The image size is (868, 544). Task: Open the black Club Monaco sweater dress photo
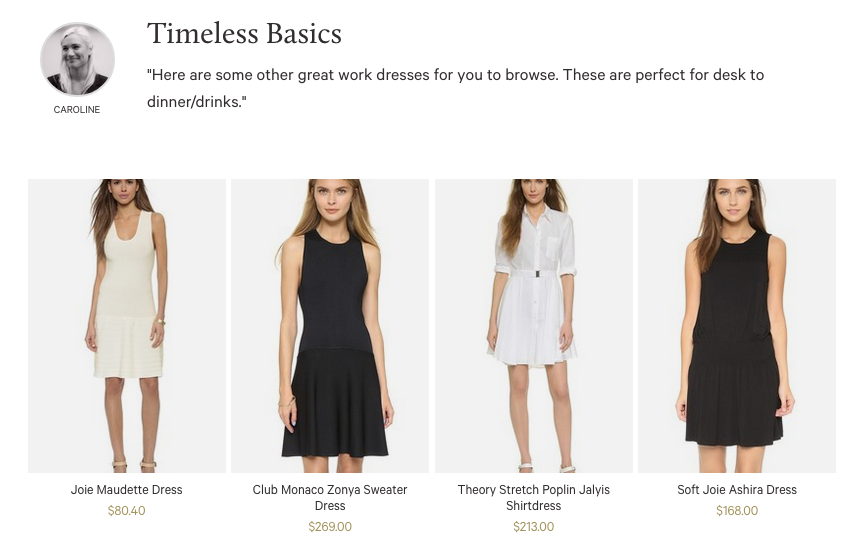click(330, 325)
